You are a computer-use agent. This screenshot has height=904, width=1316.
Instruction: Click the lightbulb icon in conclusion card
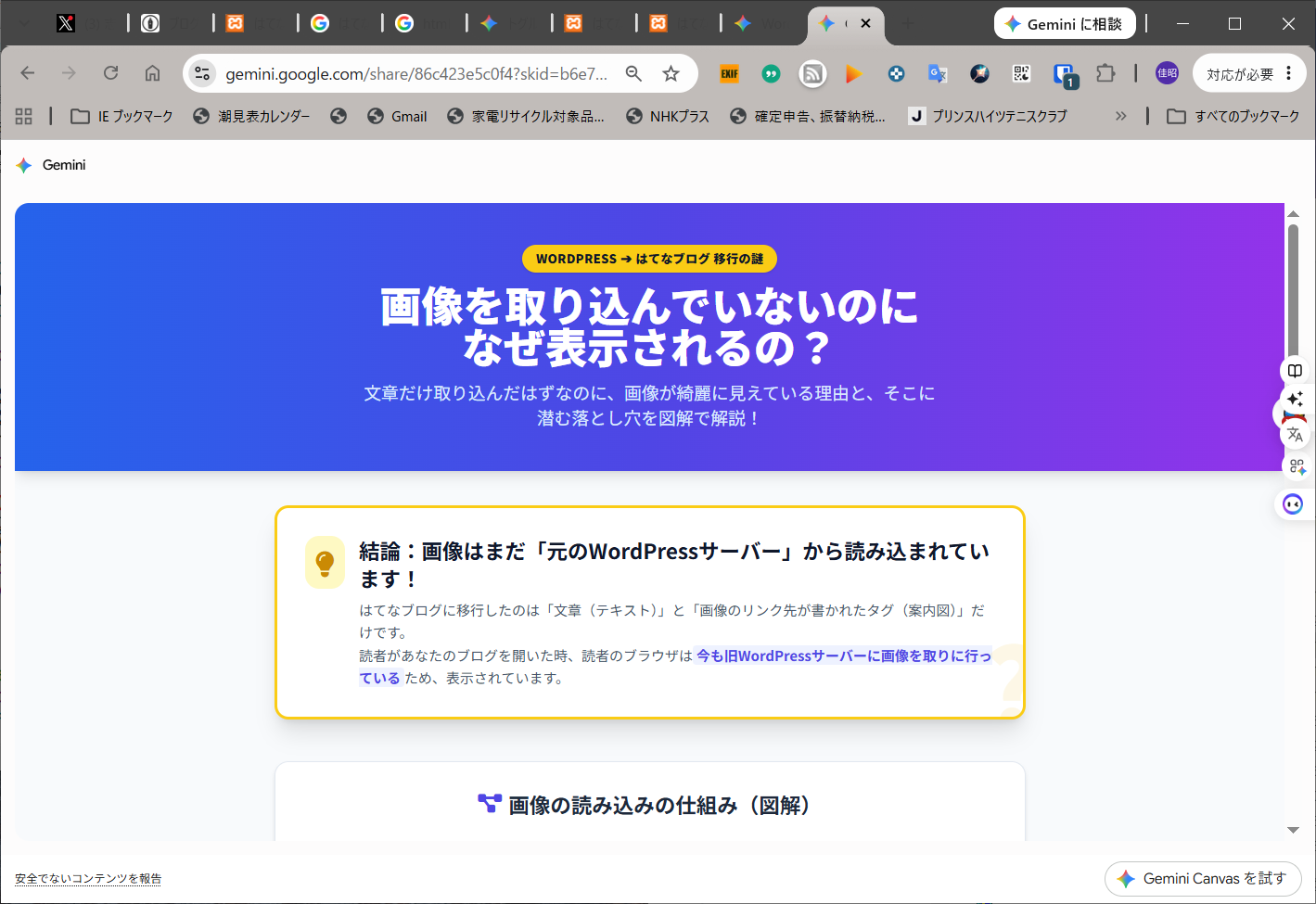coord(325,562)
